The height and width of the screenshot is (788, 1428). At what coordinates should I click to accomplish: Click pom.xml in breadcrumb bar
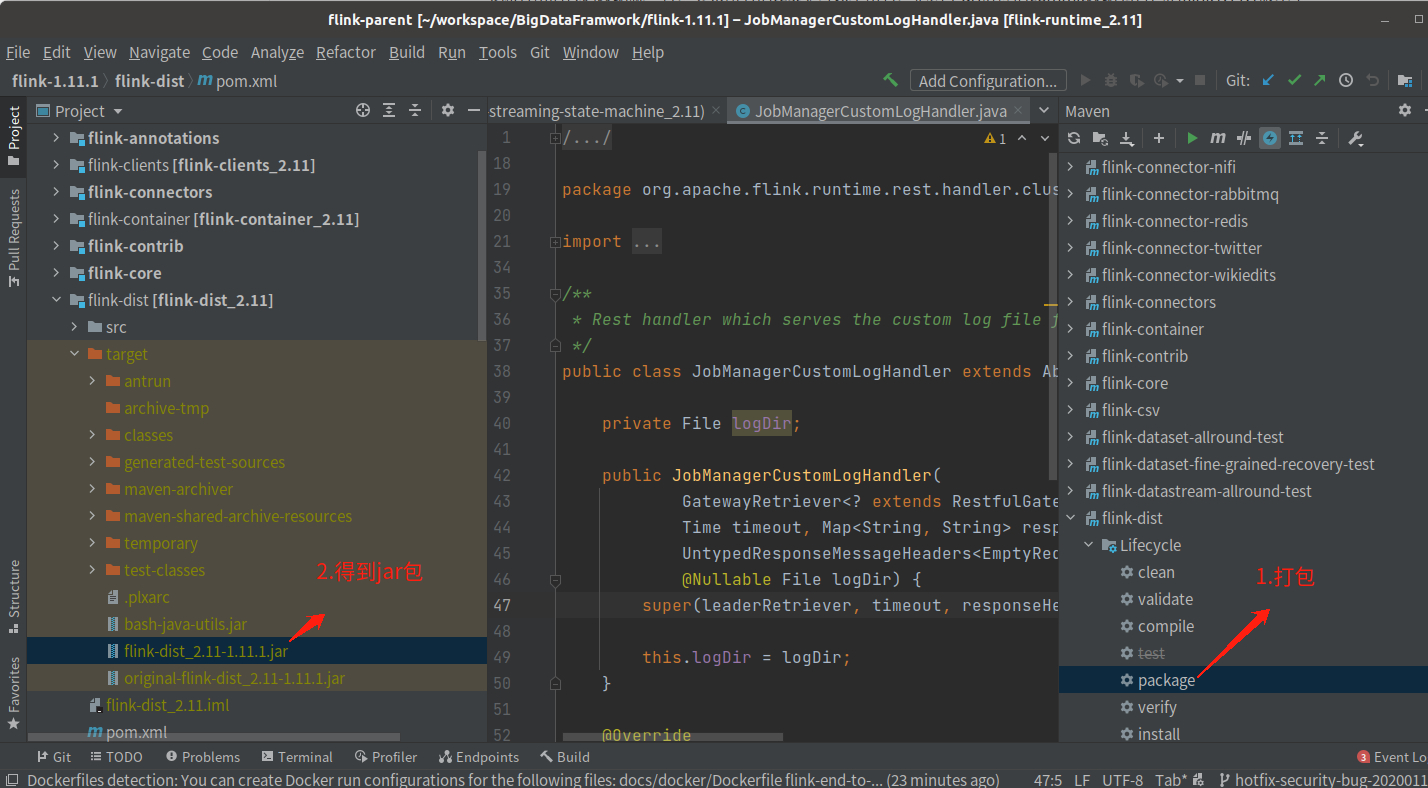(x=237, y=81)
